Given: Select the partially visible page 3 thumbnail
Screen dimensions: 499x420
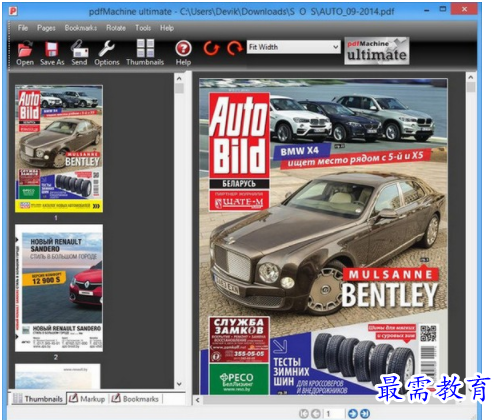Looking at the screenshot, I should [57, 376].
